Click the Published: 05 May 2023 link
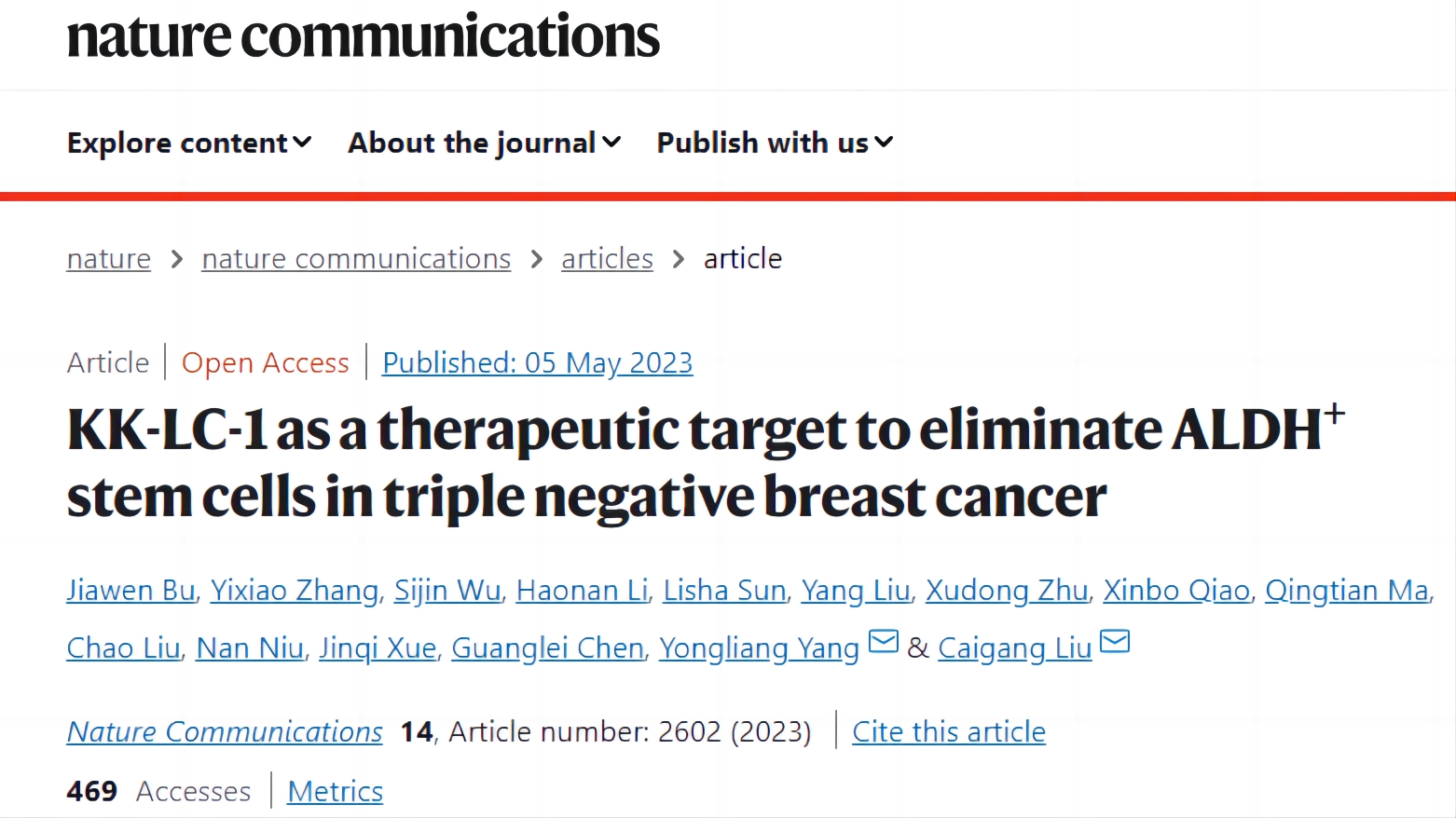Viewport: 1456px width, 818px height. (x=538, y=362)
